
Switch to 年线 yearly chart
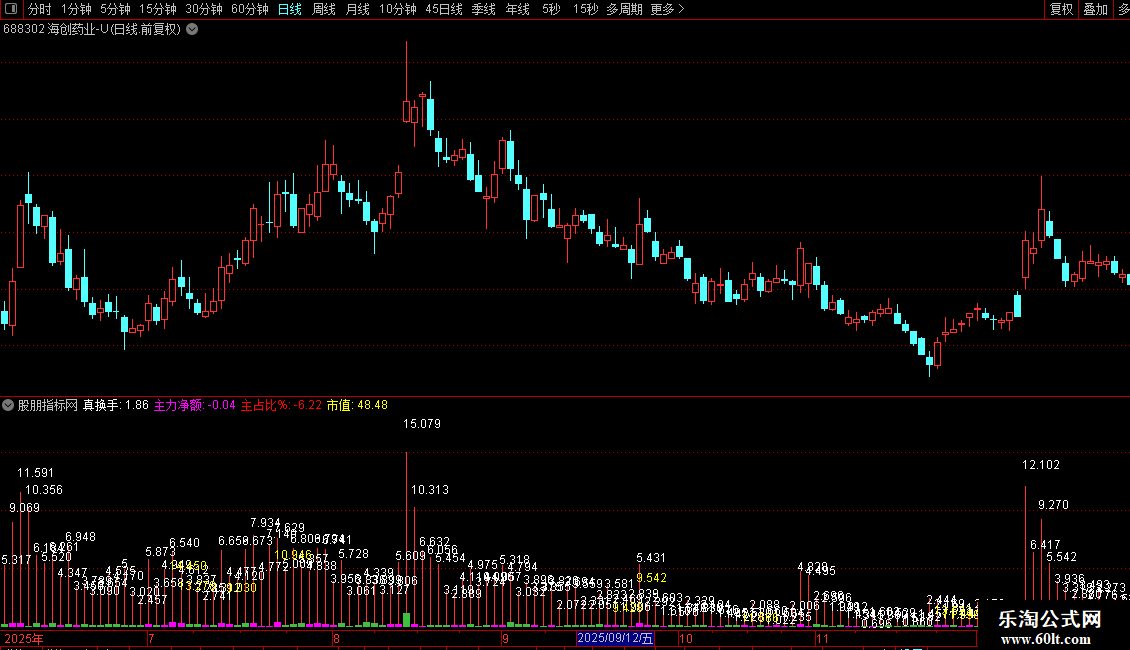pos(517,9)
